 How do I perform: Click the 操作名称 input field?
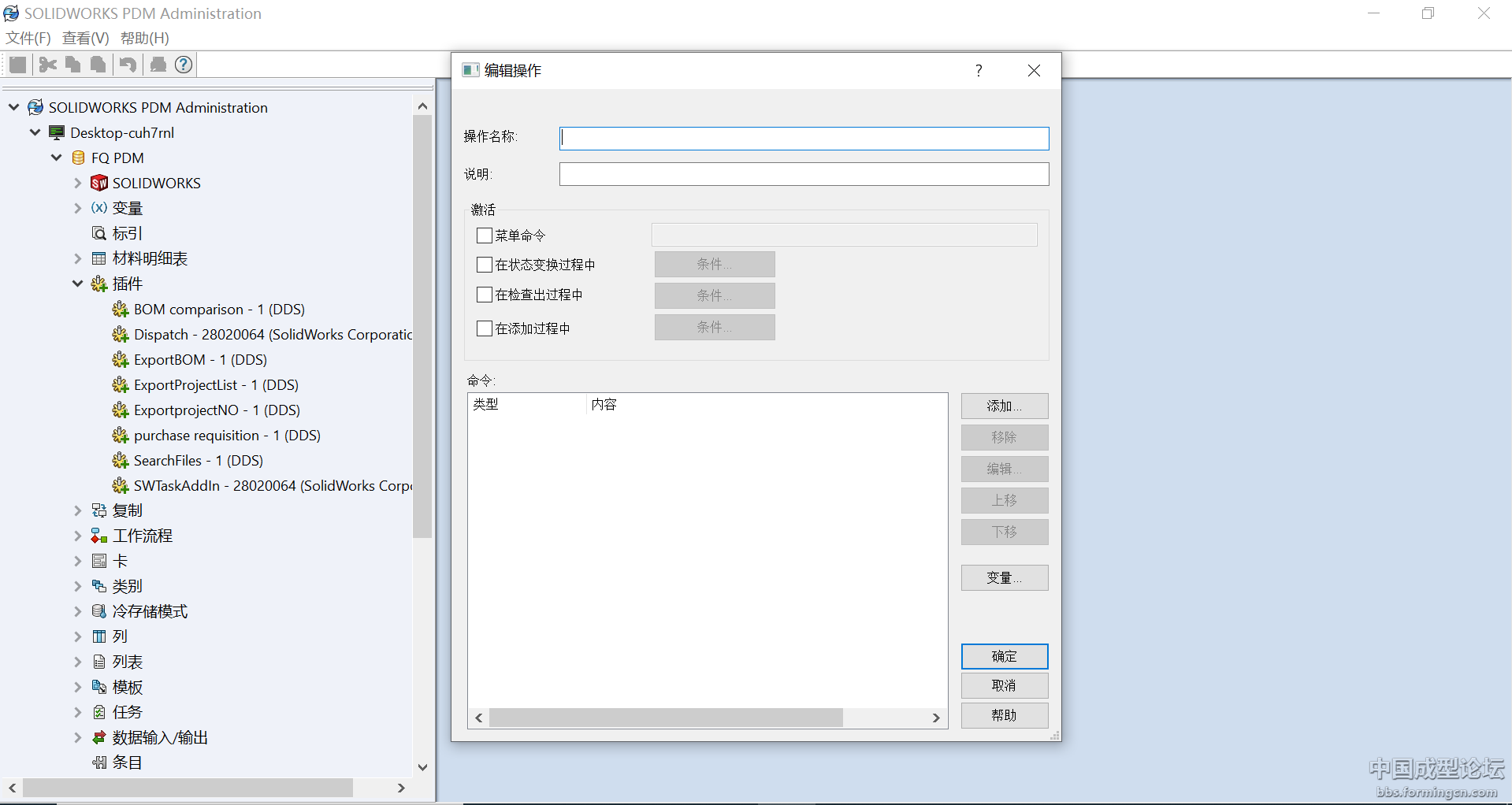(x=804, y=139)
